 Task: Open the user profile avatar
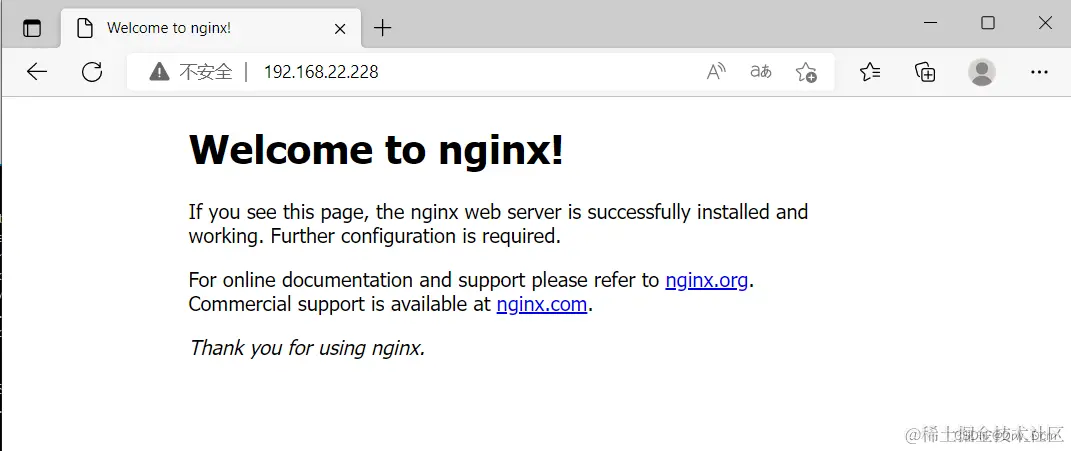[x=982, y=72]
